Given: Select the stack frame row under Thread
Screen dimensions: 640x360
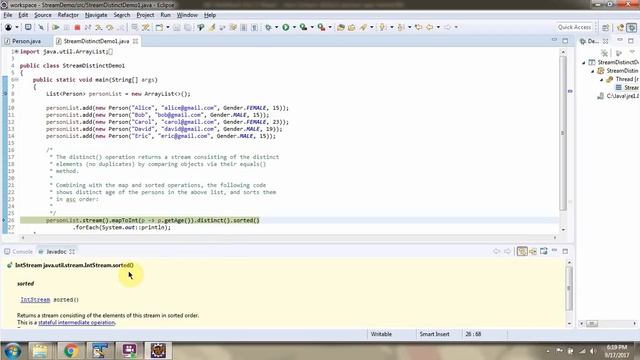Looking at the screenshot, I should (x=627, y=88).
